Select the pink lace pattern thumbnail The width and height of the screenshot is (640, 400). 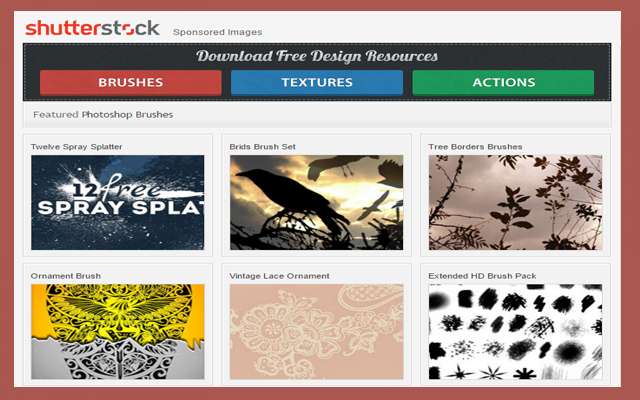click(316, 332)
